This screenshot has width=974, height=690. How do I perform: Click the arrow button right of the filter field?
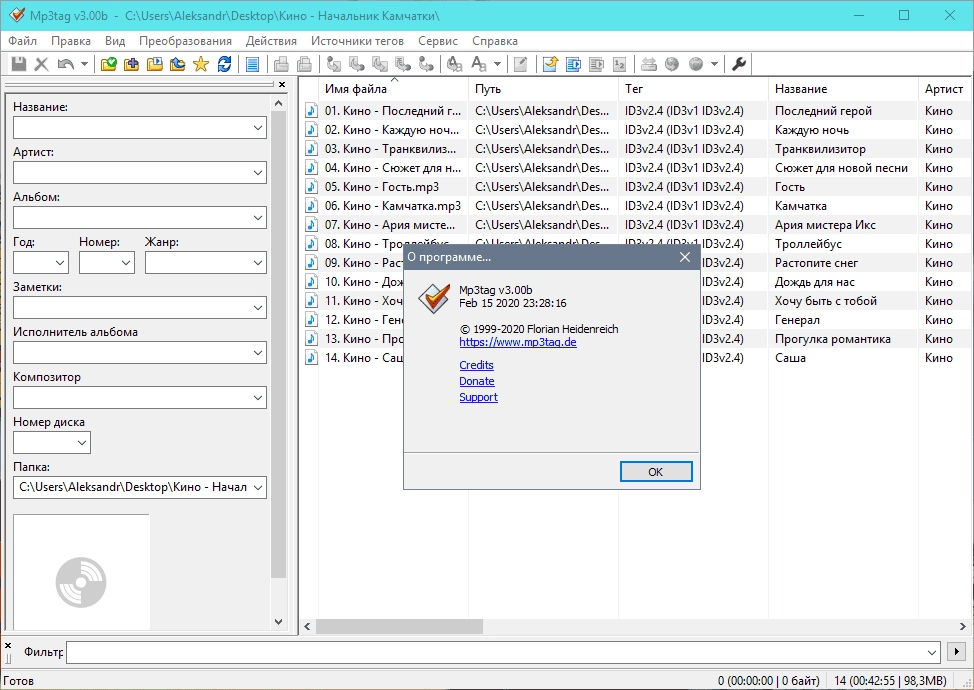[956, 651]
